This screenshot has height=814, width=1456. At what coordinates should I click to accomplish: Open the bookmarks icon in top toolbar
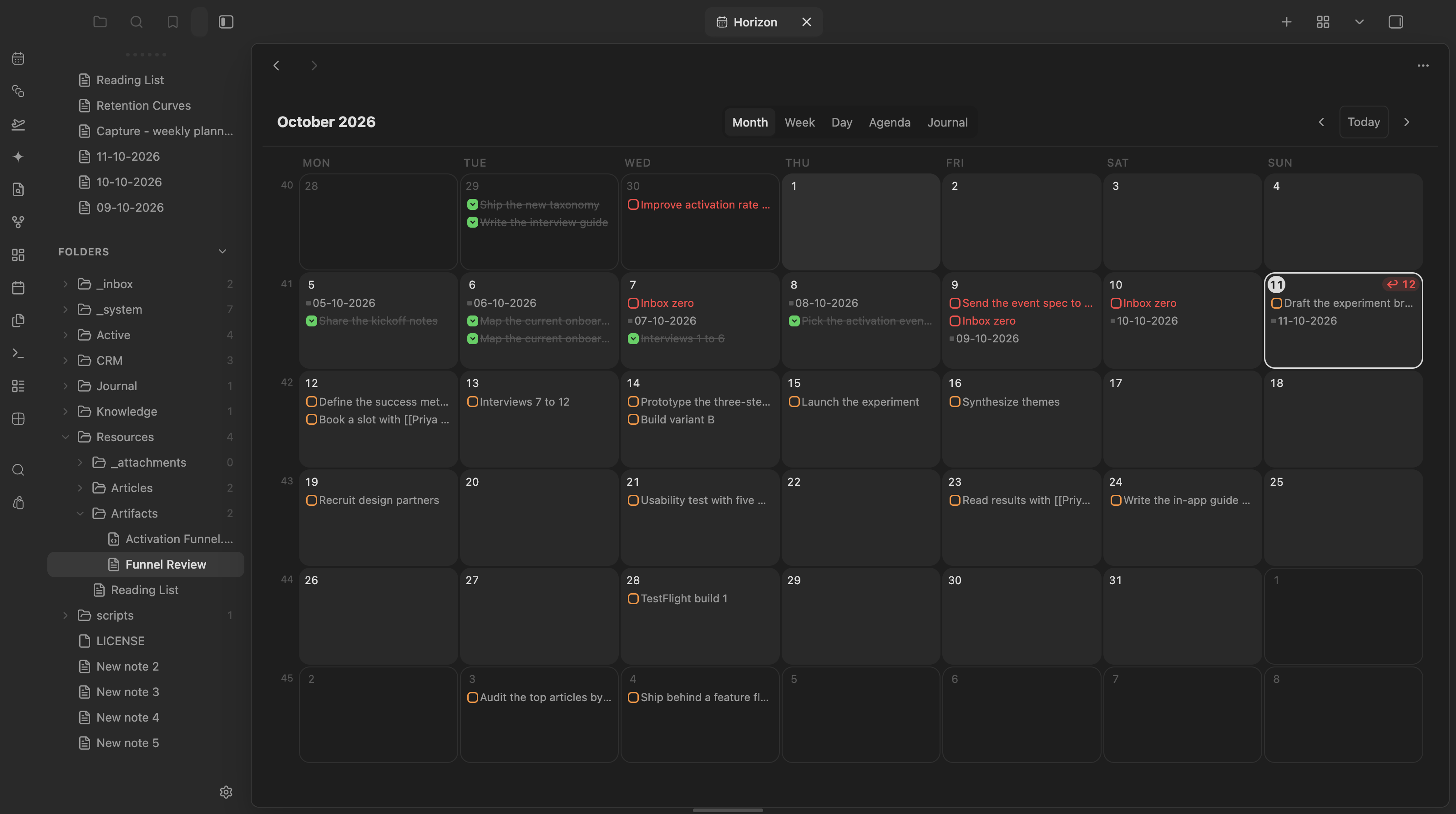coord(173,22)
